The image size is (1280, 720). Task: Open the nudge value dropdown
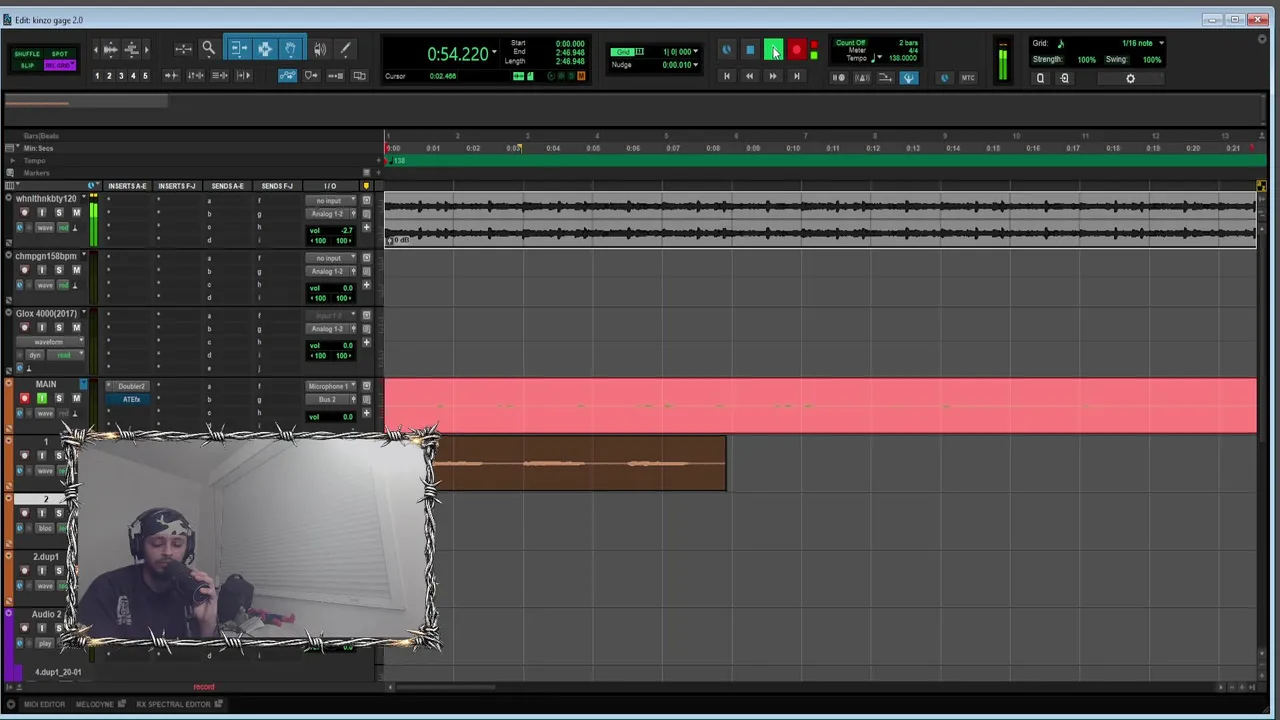pos(695,65)
